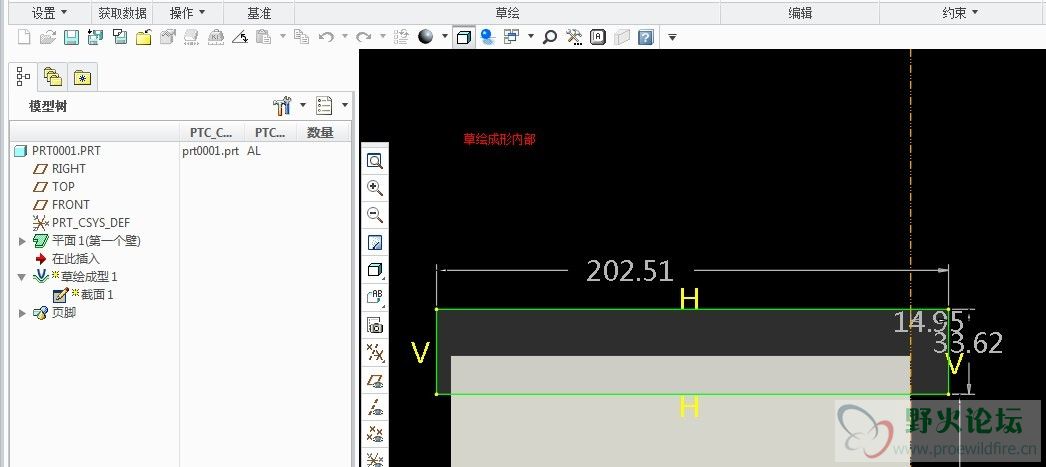Viewport: 1046px width, 467px height.
Task: Open the hammer-and-wrench tools icon
Action: 574,37
